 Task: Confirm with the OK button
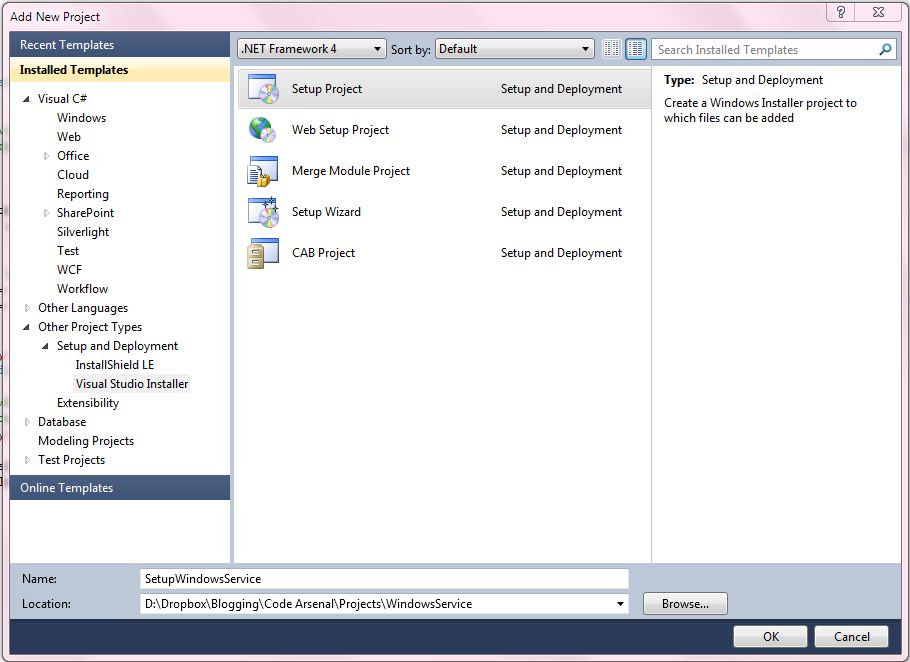(x=769, y=636)
